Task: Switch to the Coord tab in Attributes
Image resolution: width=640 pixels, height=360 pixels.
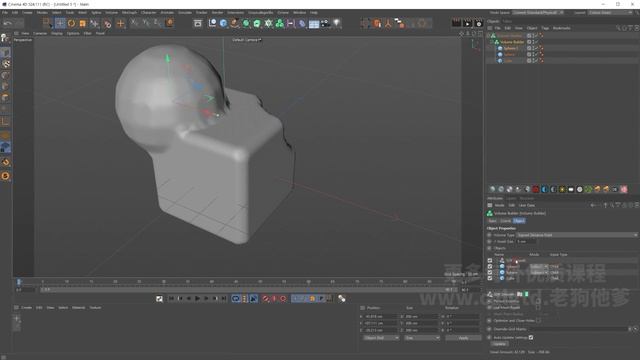Action: 505,221
